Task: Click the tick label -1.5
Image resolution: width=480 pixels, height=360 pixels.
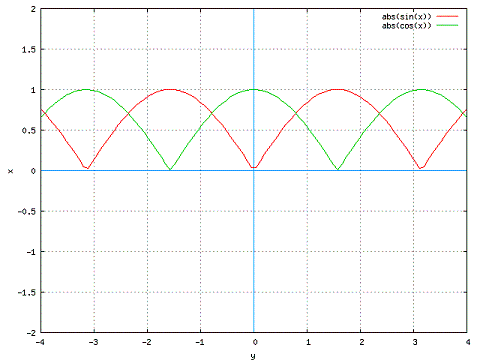Action: click(x=27, y=293)
